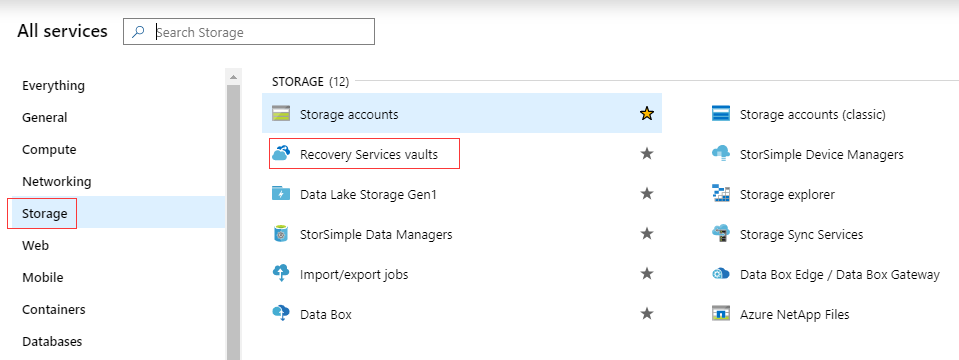Open StorSimple Data Managers
Viewport: 959px width, 360px height.
376,235
